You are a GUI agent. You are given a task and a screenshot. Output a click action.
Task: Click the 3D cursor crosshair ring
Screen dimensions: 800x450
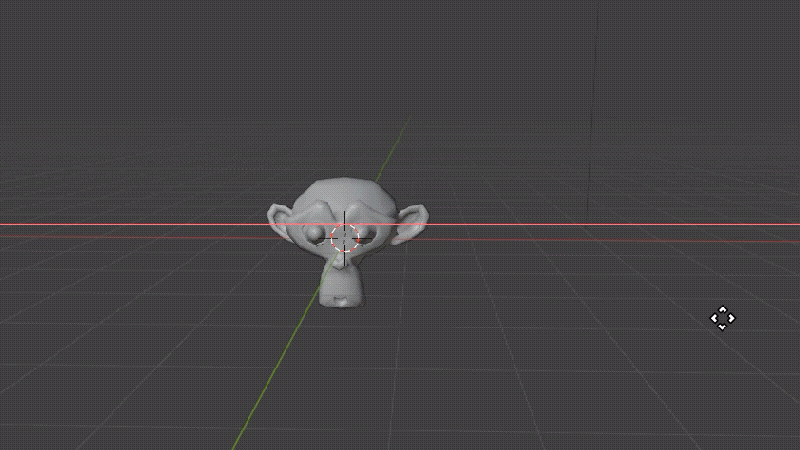tap(345, 238)
